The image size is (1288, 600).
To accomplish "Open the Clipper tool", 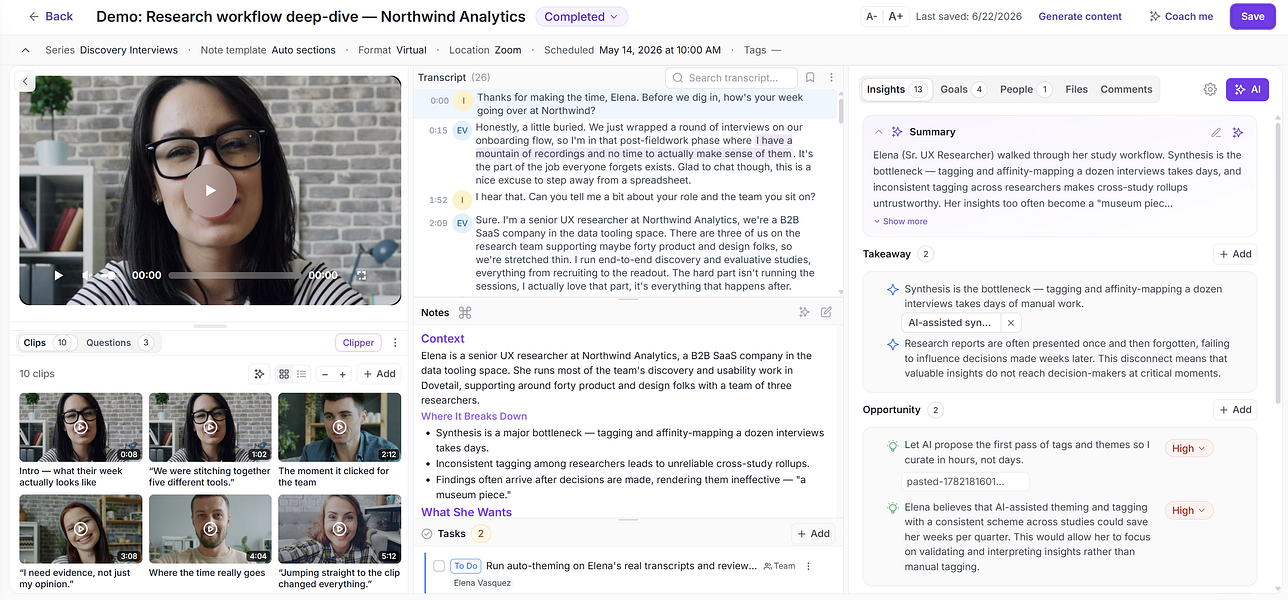I will (x=358, y=343).
